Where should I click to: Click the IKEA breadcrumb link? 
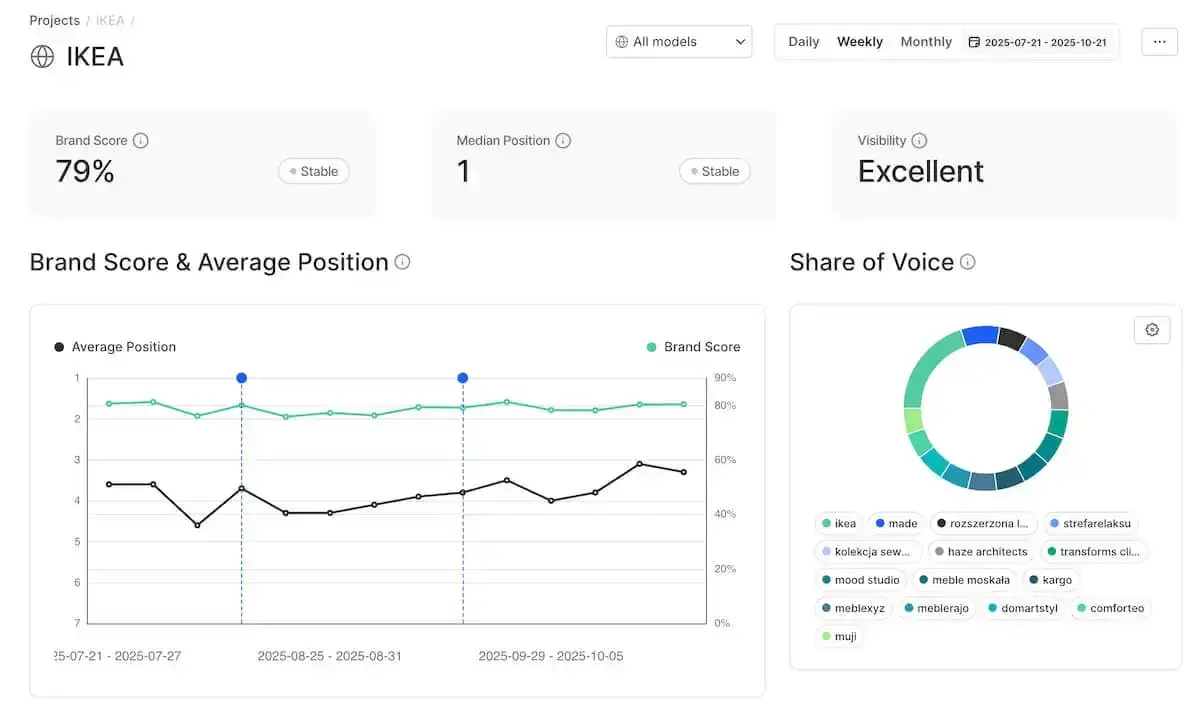click(110, 20)
